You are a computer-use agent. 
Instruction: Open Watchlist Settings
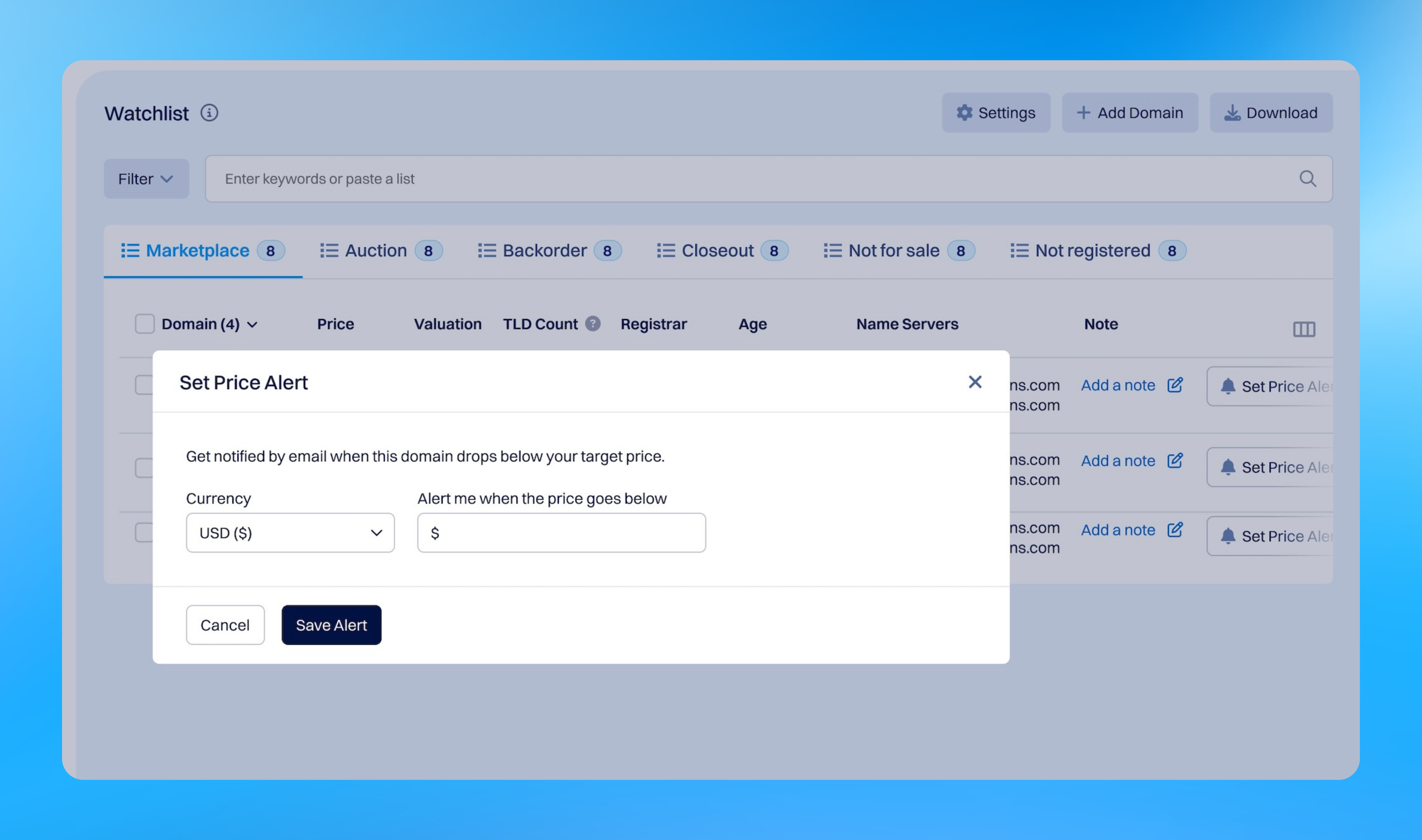(996, 113)
